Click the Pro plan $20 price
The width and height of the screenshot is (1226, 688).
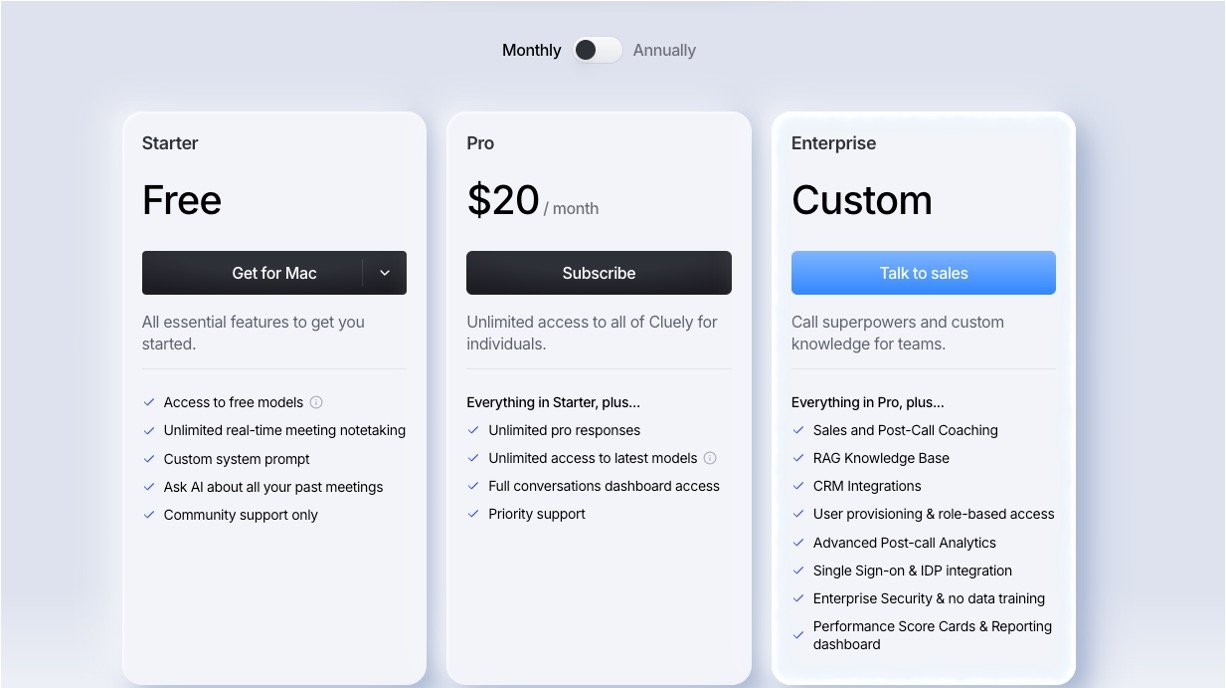(503, 200)
